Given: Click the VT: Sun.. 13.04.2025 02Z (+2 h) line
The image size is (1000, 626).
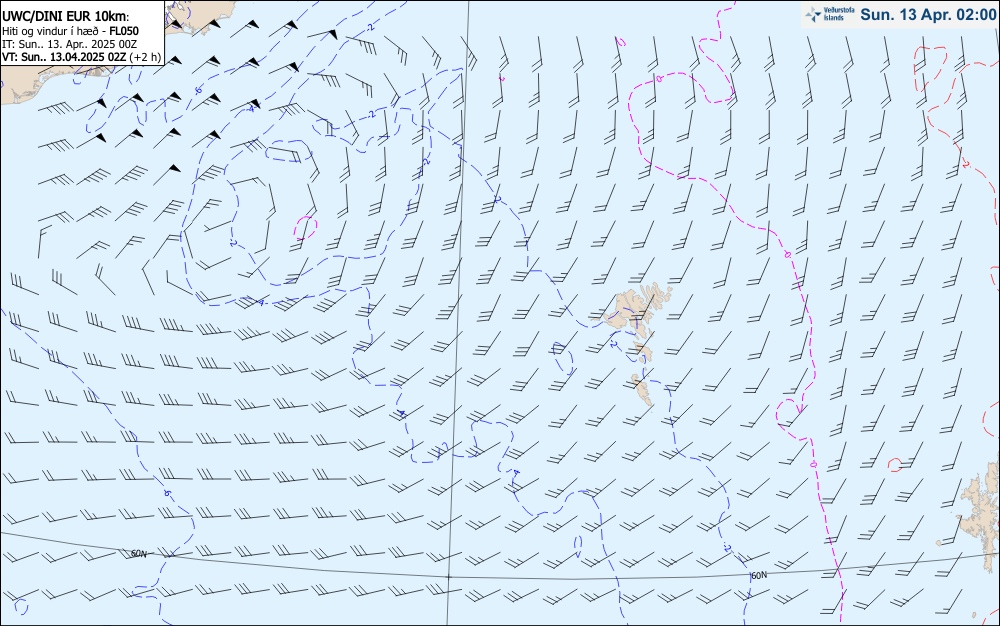Looking at the screenshot, I should coord(81,57).
